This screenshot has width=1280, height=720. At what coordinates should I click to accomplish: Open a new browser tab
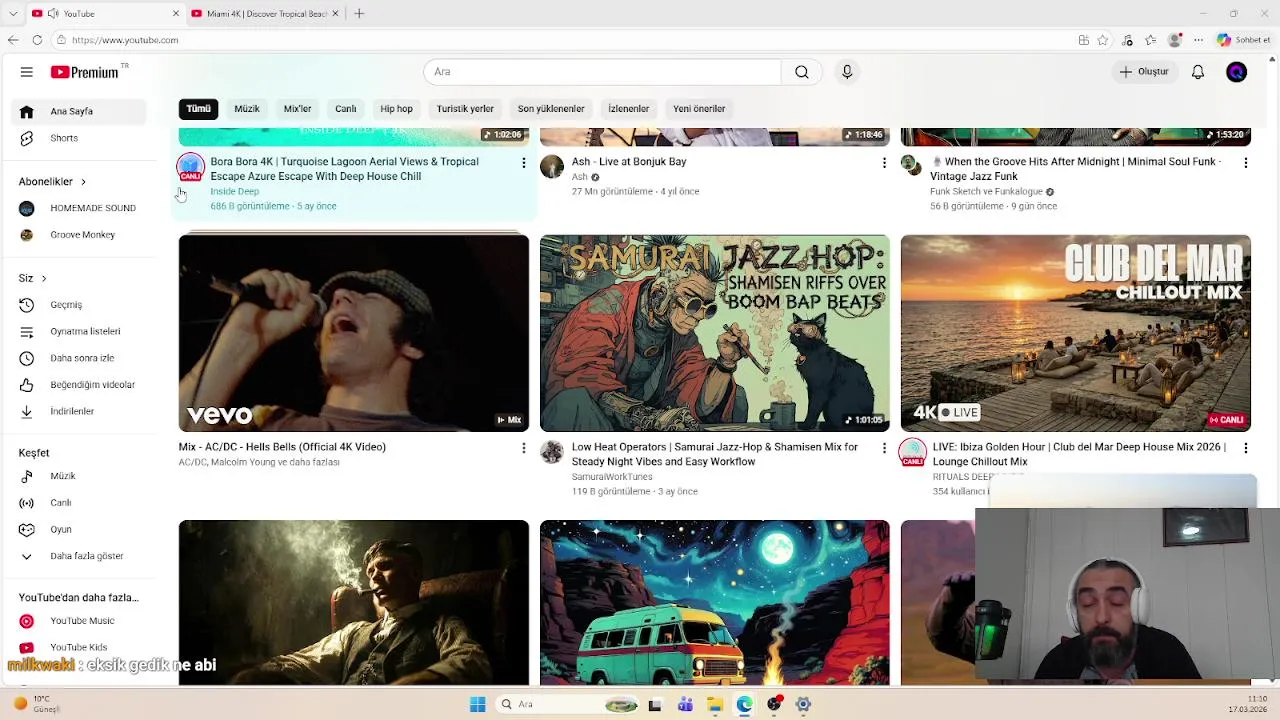coord(359,14)
